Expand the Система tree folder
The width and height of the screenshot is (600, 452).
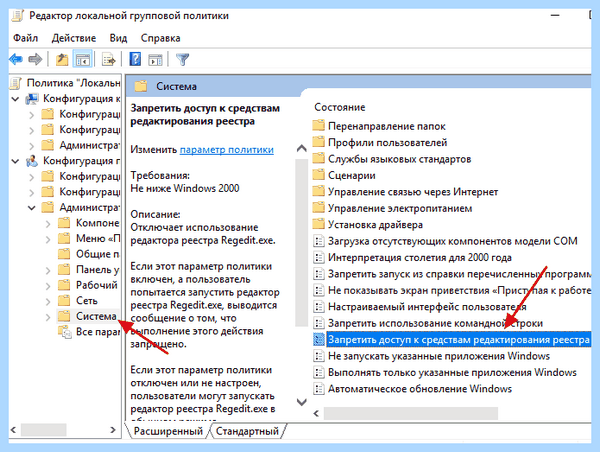(48, 317)
